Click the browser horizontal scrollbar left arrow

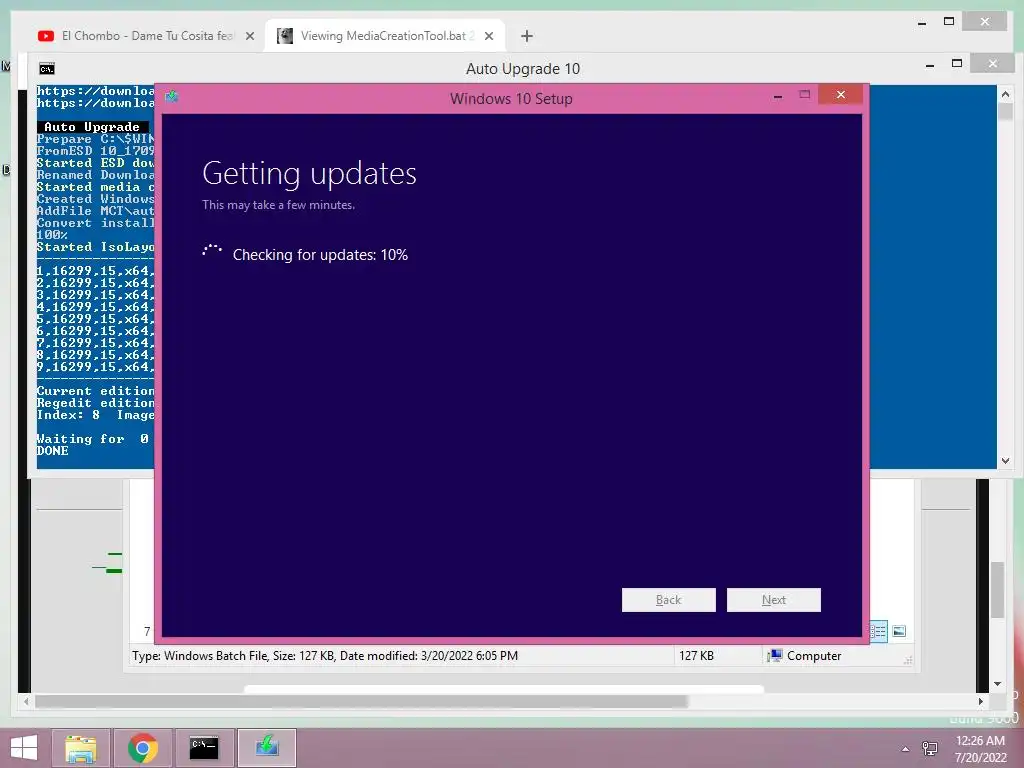[x=25, y=701]
